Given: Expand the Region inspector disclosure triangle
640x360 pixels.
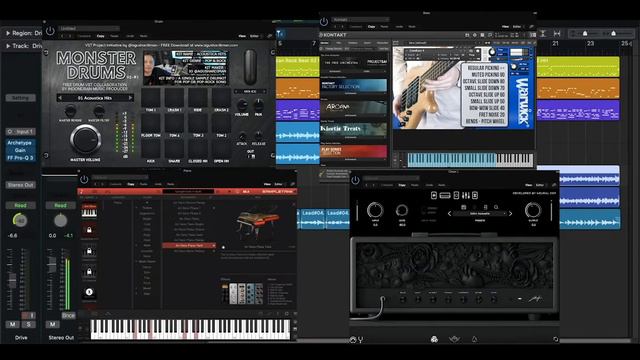Looking at the screenshot, I should 8,33.
